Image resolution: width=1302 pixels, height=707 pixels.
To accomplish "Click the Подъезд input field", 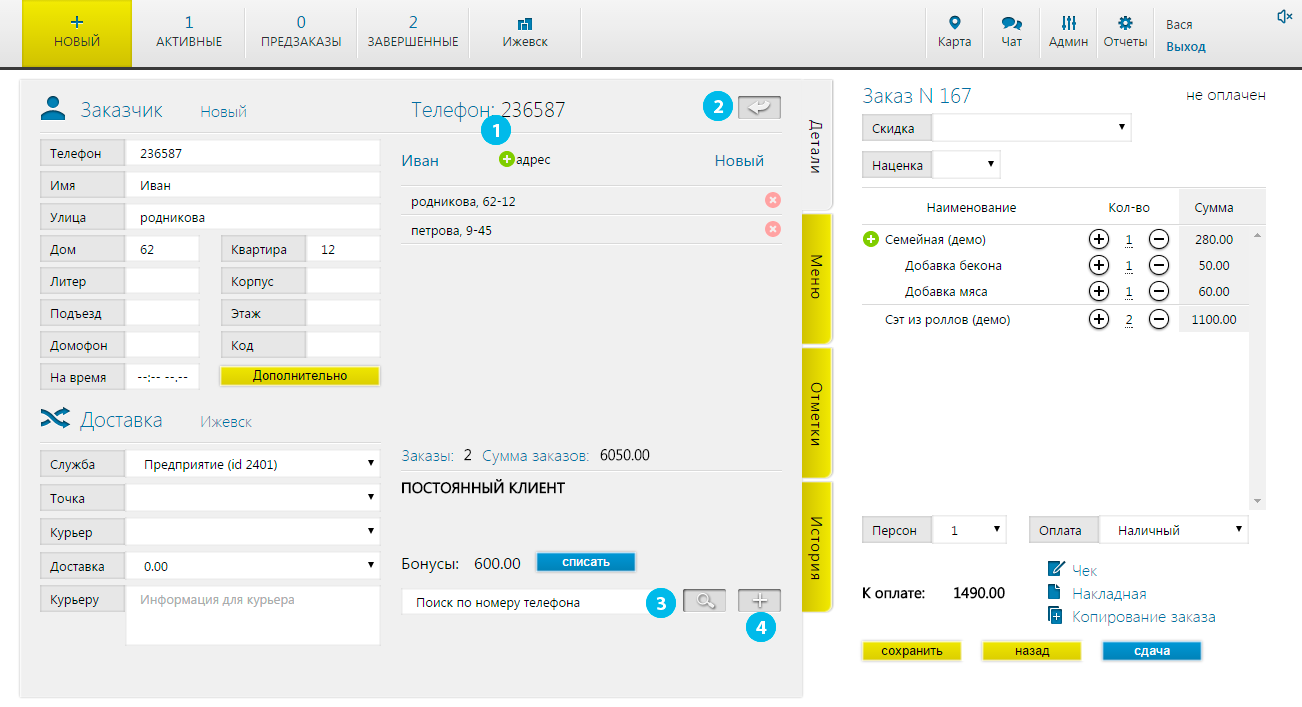I will [x=163, y=313].
